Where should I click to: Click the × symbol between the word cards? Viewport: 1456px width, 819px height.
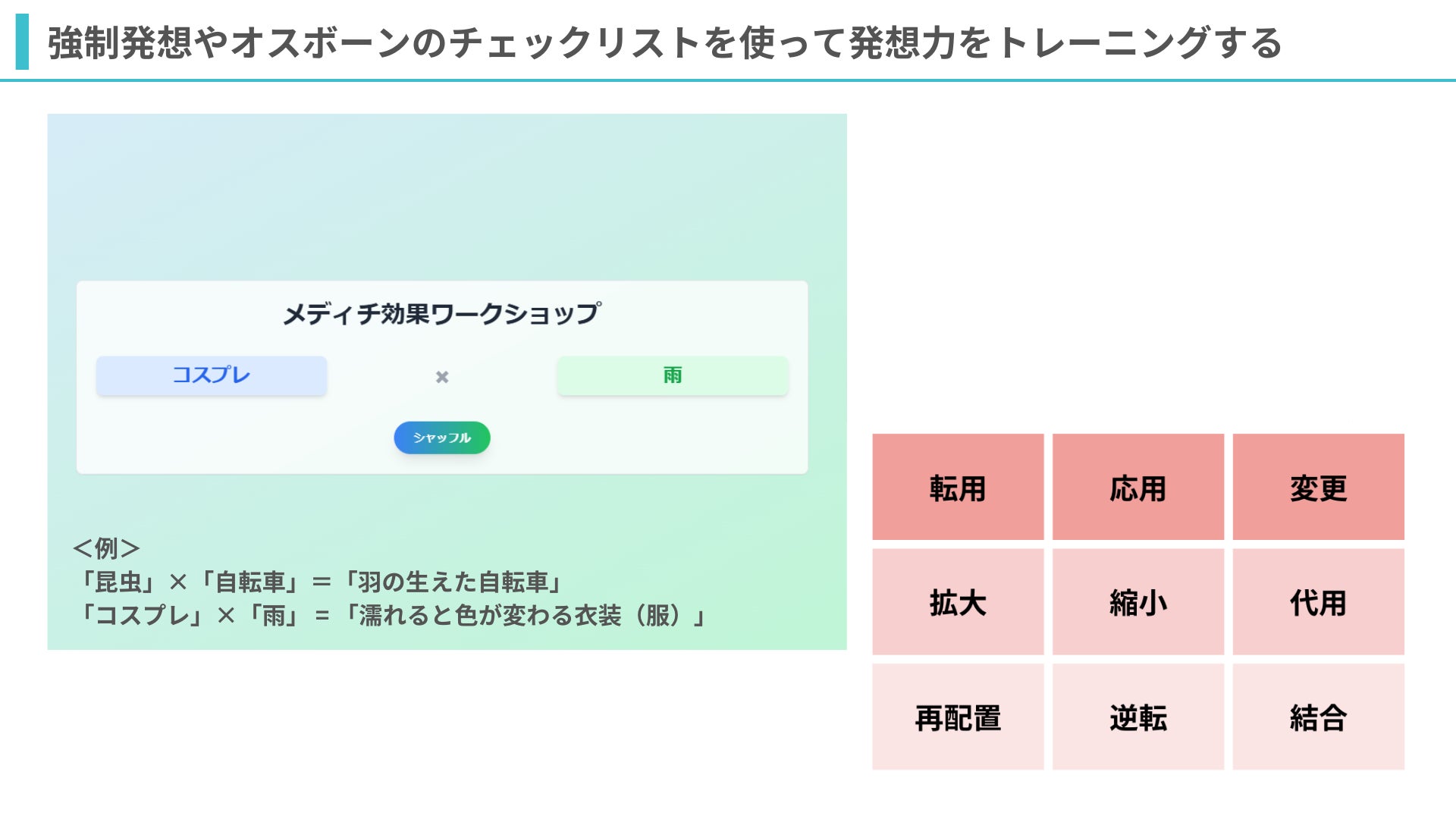(442, 377)
